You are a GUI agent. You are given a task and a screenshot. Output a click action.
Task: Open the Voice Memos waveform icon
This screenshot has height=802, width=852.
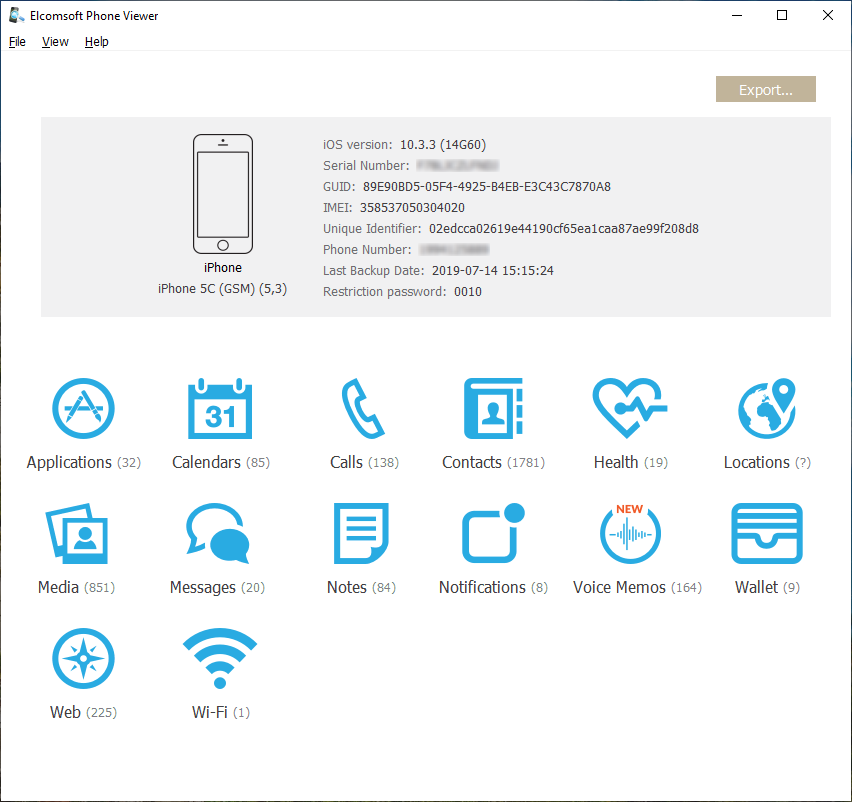630,534
